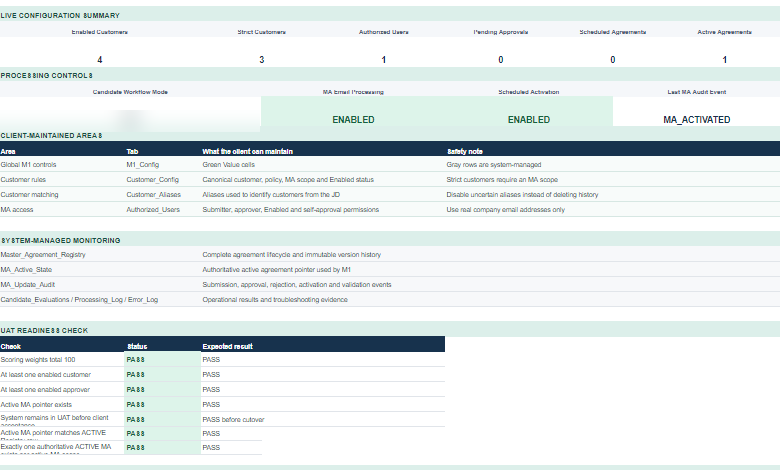The image size is (780, 470).
Task: Click the Pending Approvals label
Action: click(x=501, y=32)
